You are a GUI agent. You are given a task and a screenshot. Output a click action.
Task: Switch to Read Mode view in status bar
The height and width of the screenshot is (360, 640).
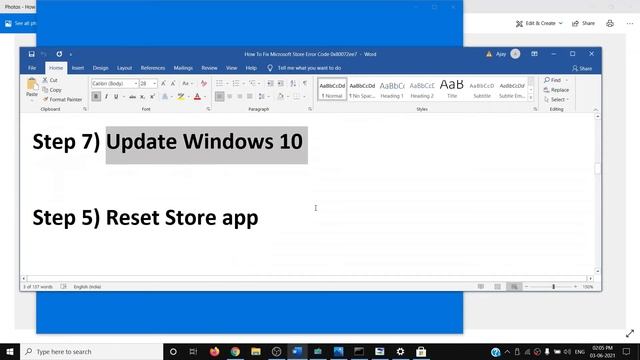[x=481, y=287]
